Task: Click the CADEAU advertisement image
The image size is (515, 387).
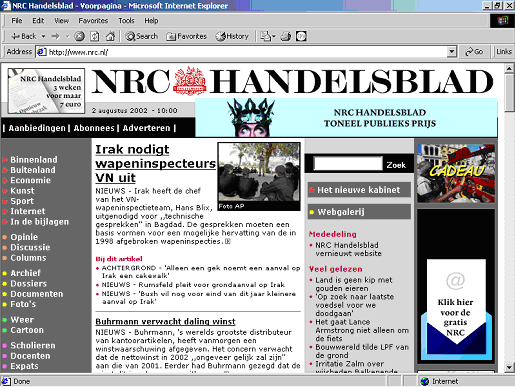Action: pyautogui.click(x=456, y=173)
